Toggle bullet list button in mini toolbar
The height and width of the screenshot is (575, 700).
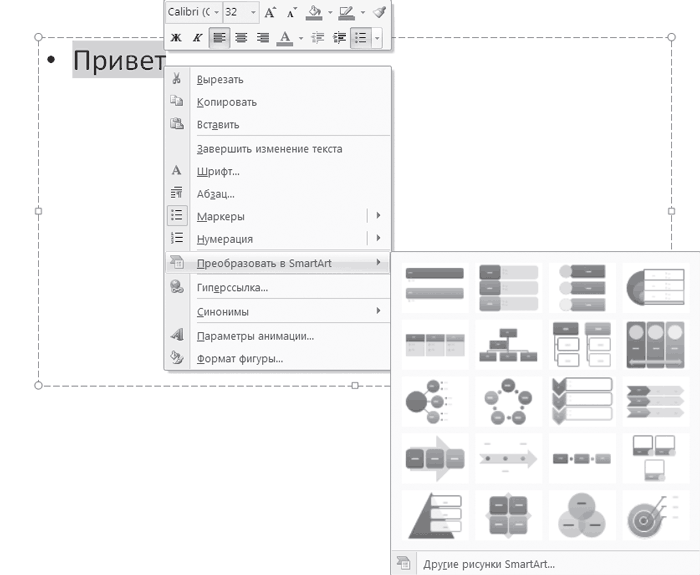(x=359, y=38)
